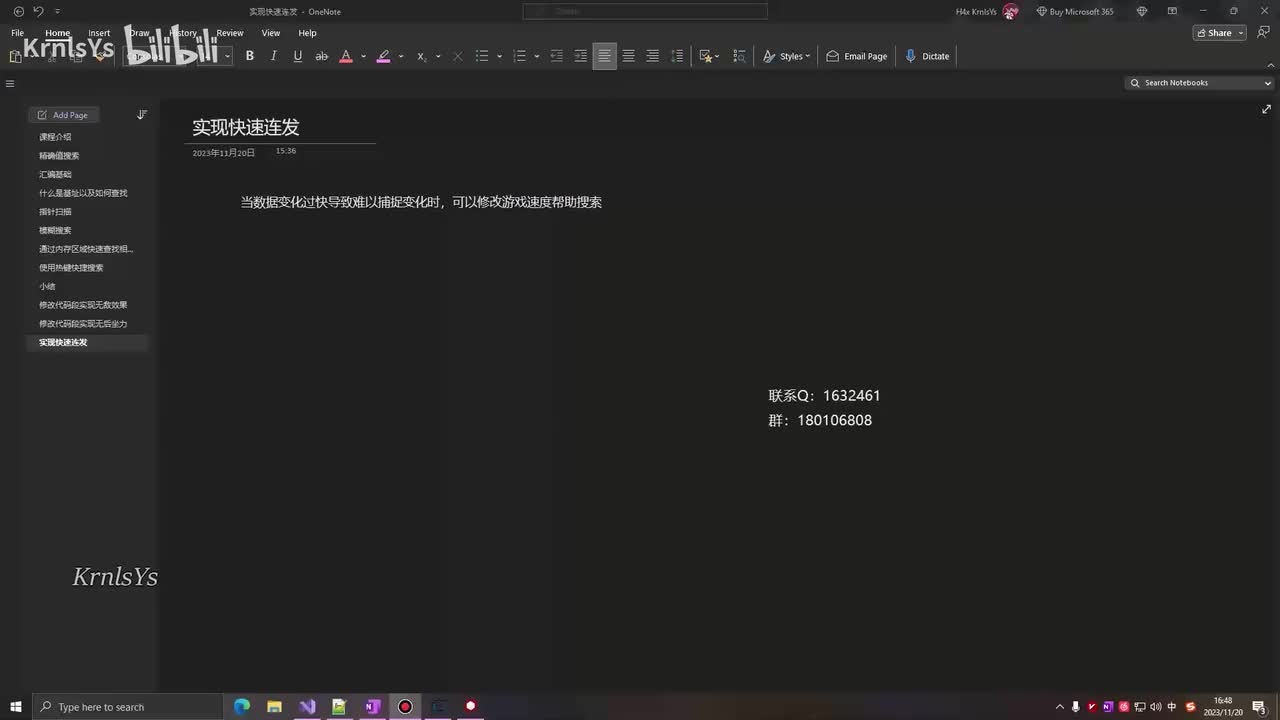The height and width of the screenshot is (720, 1280).
Task: Start a numbered list
Action: tap(519, 56)
